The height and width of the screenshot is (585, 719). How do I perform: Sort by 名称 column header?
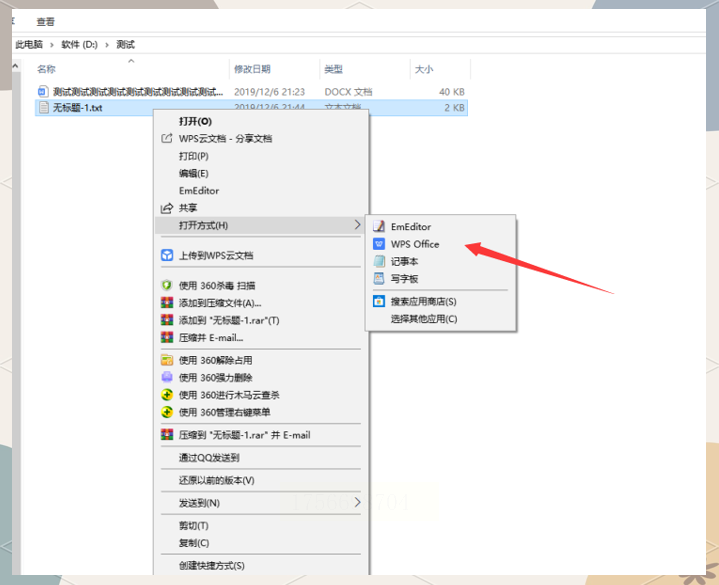pyautogui.click(x=46, y=69)
